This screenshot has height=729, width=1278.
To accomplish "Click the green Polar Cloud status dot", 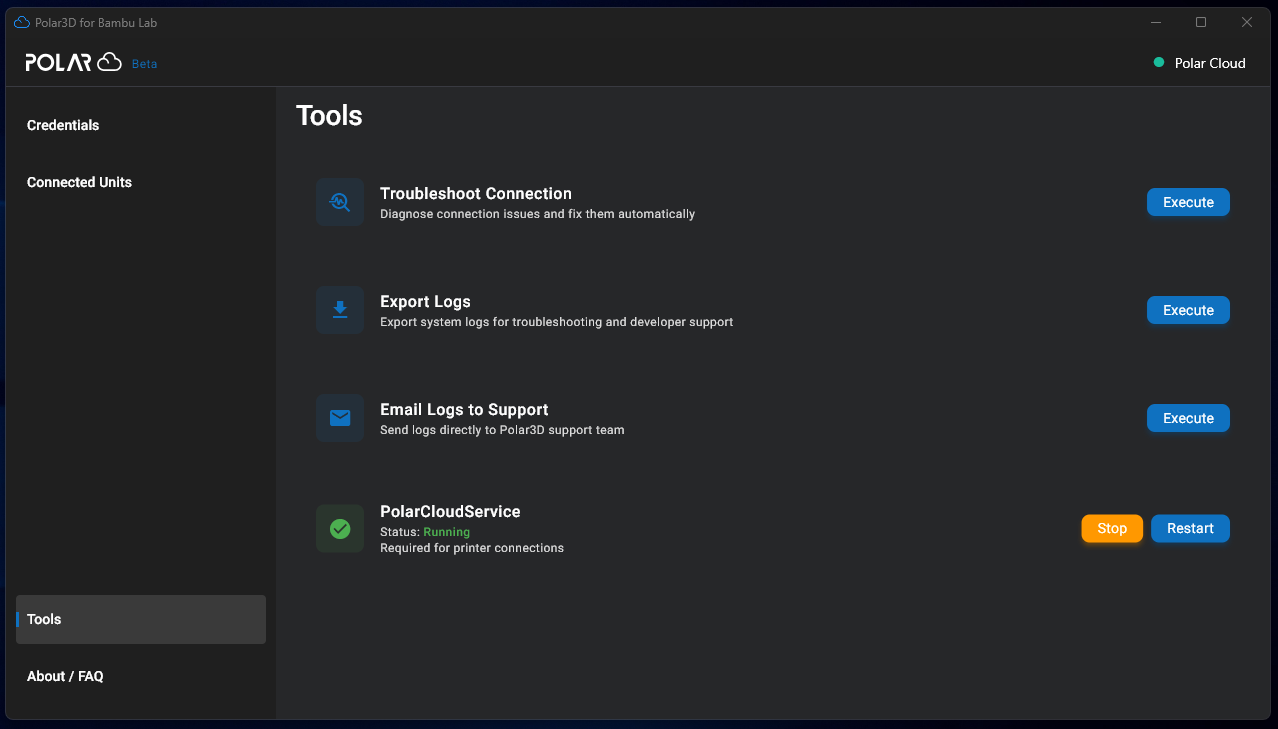I will [x=1159, y=62].
